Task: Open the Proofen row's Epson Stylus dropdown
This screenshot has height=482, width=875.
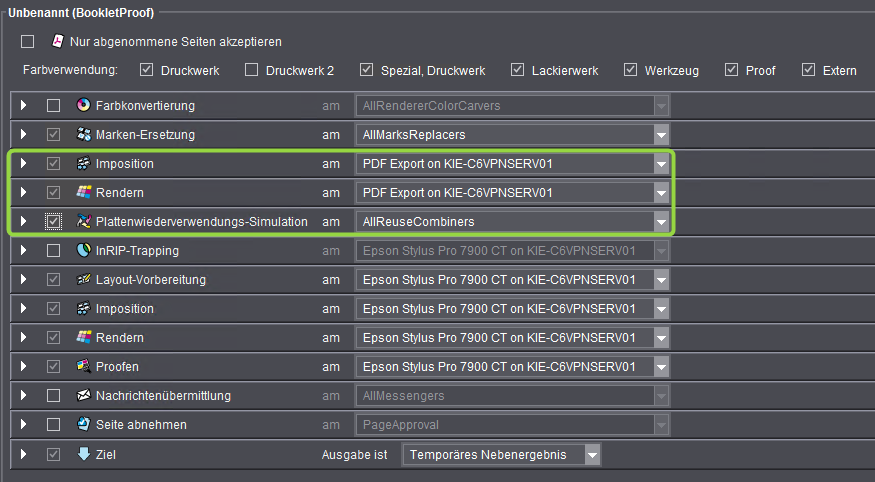Action: (660, 367)
